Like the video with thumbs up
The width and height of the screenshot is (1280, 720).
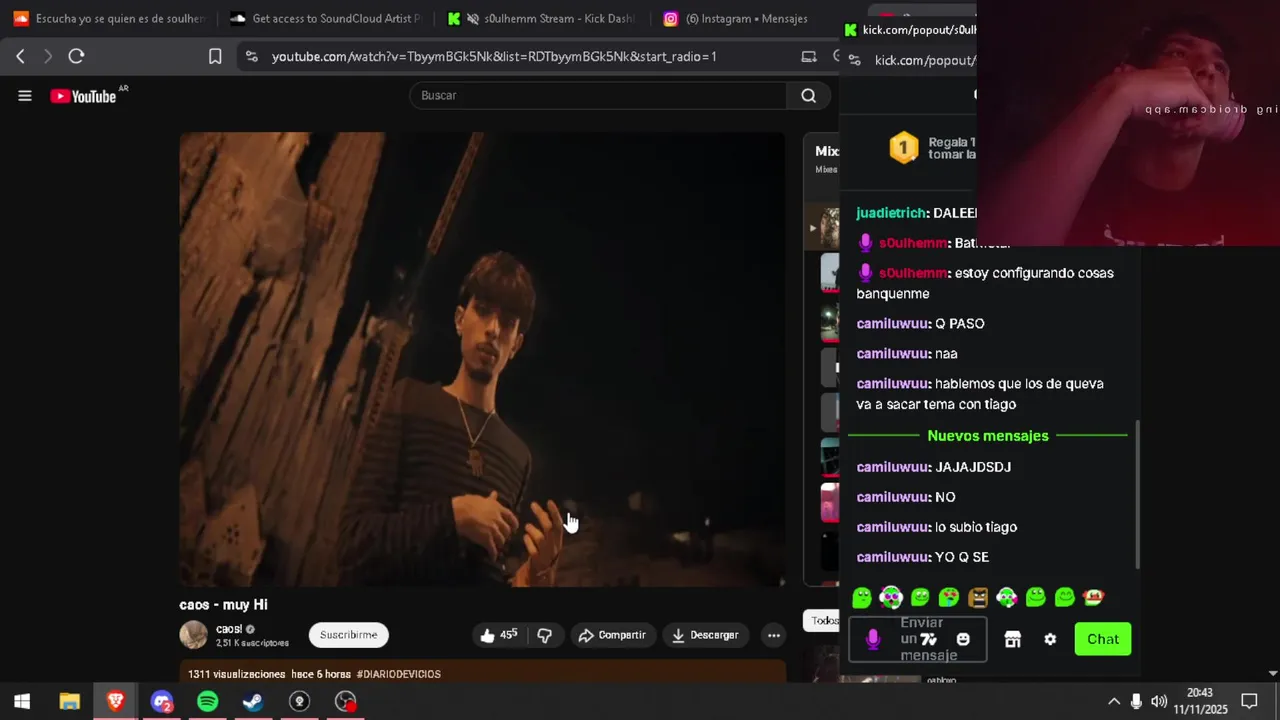coord(499,635)
